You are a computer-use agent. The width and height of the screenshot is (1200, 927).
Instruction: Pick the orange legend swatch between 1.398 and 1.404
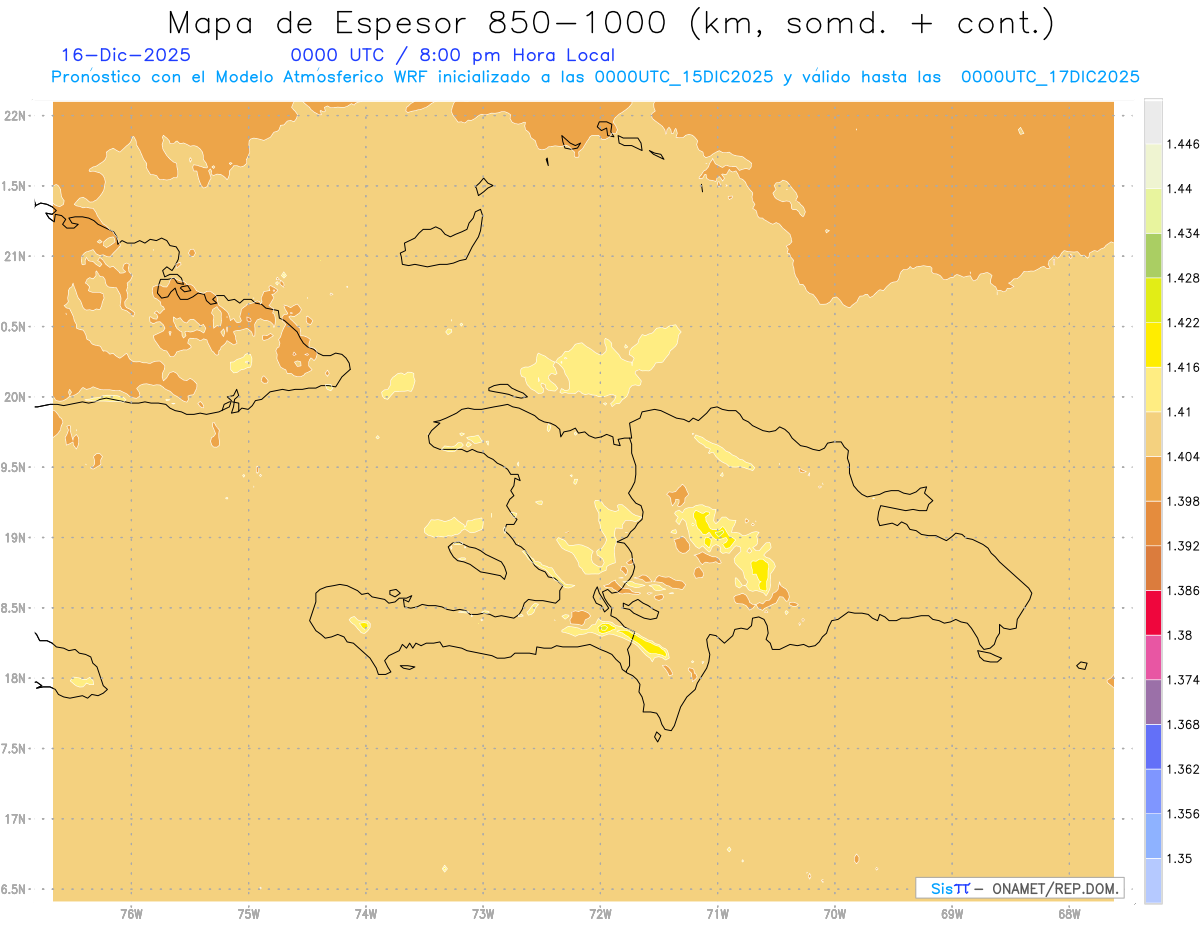[x=1153, y=479]
